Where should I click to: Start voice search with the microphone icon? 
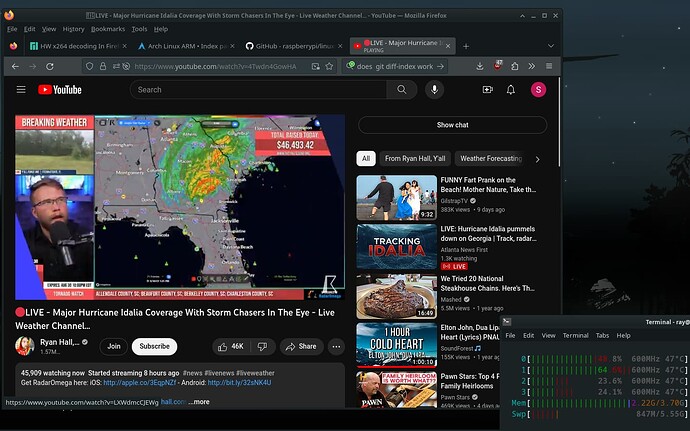point(434,89)
